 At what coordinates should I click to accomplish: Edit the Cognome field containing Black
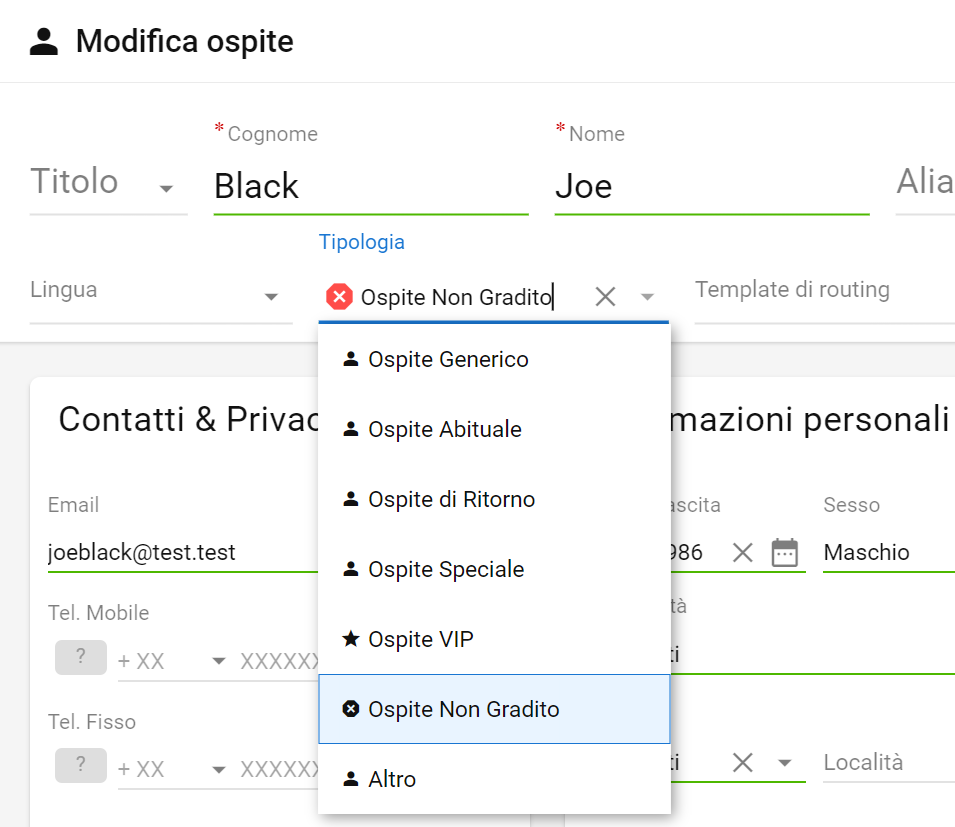point(371,186)
